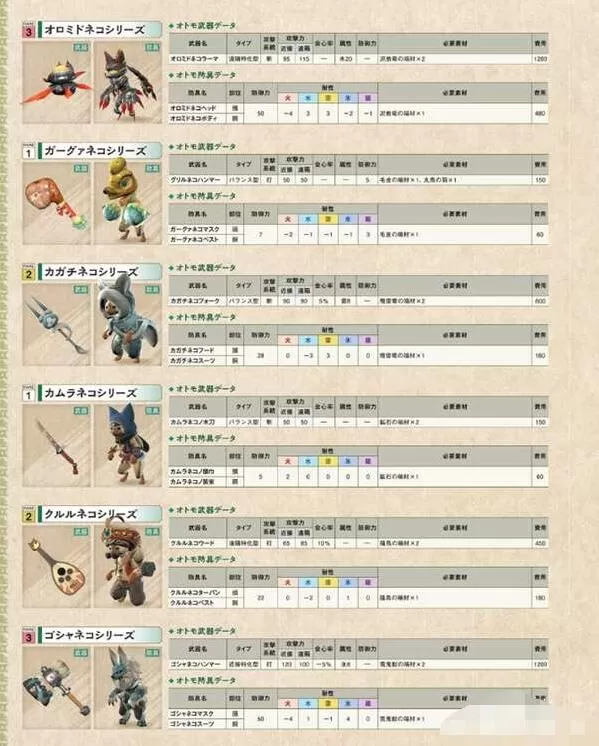Click the yellow thunder icon in the カガチネコ armor table
This screenshot has height=746, width=599.
328,340
